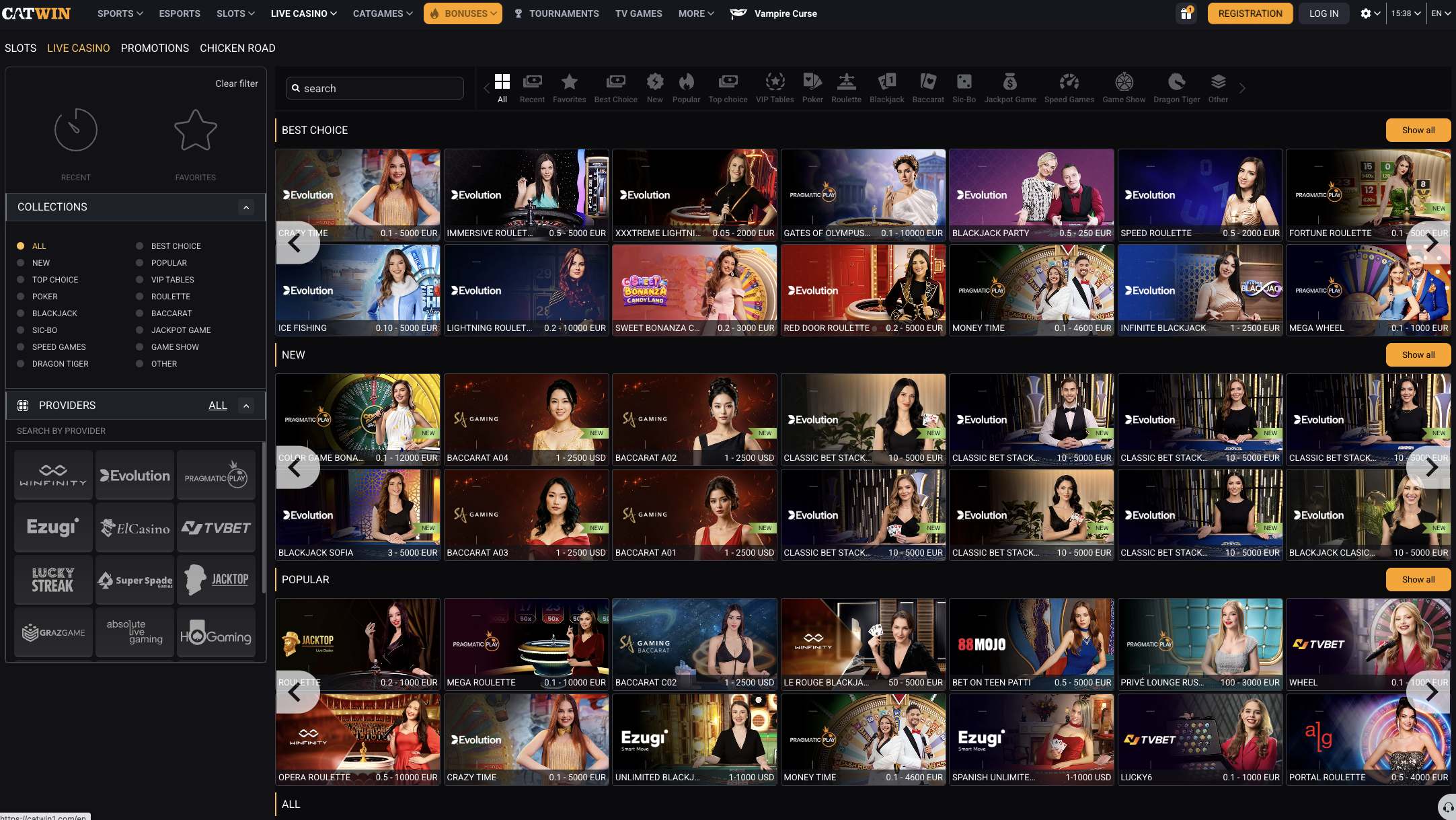Viewport: 1456px width, 820px height.
Task: Switch to the Promotions sub-tab
Action: (x=155, y=48)
